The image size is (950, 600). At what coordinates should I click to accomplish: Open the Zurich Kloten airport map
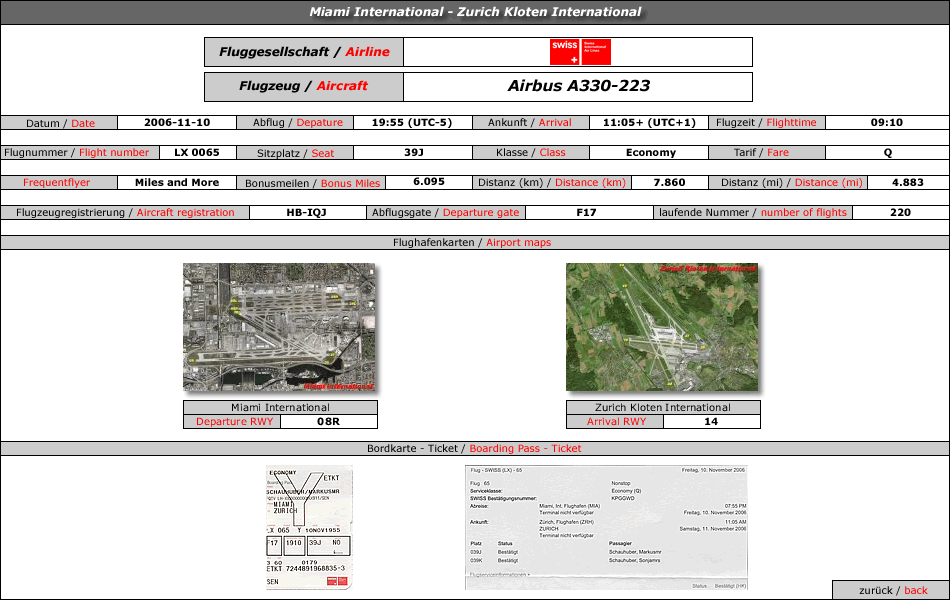662,327
